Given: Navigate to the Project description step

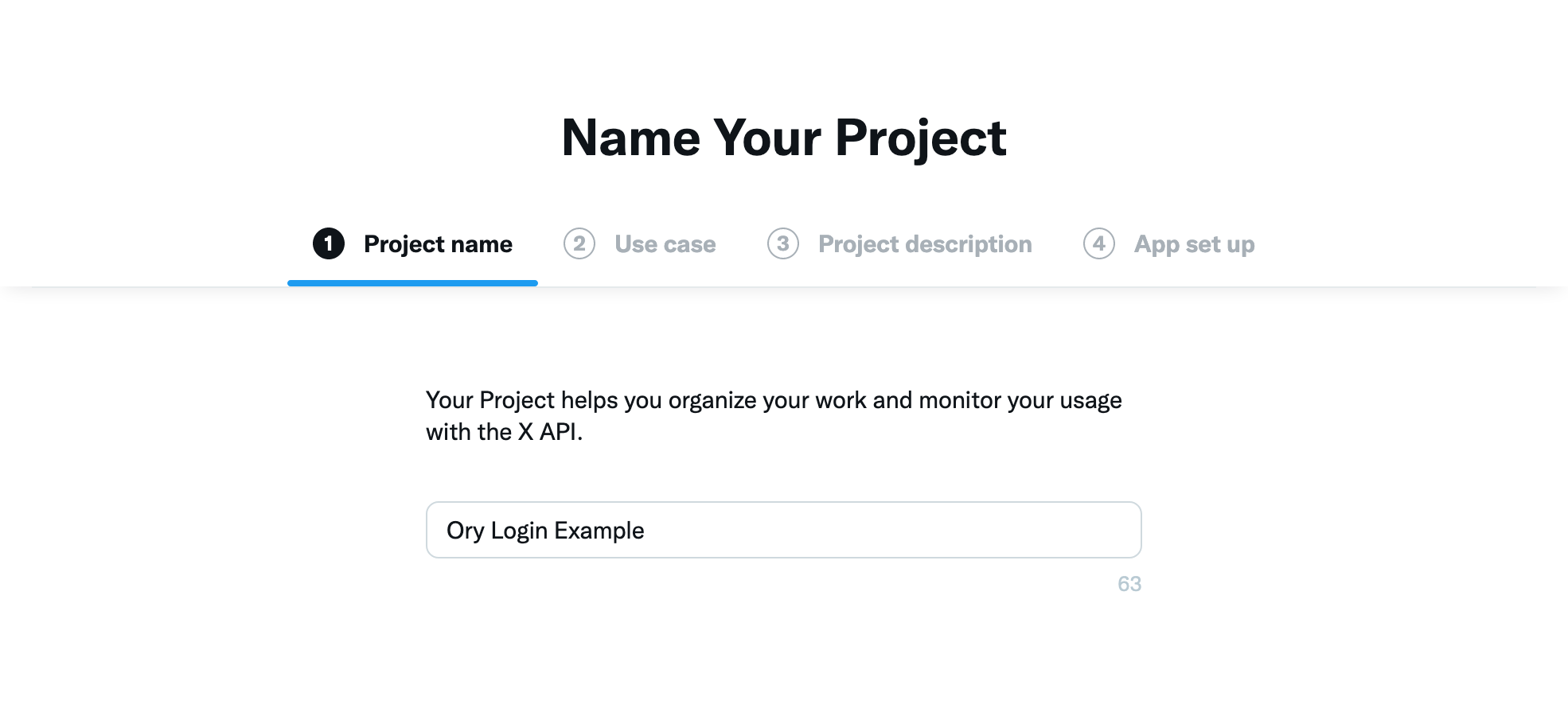Looking at the screenshot, I should (924, 244).
